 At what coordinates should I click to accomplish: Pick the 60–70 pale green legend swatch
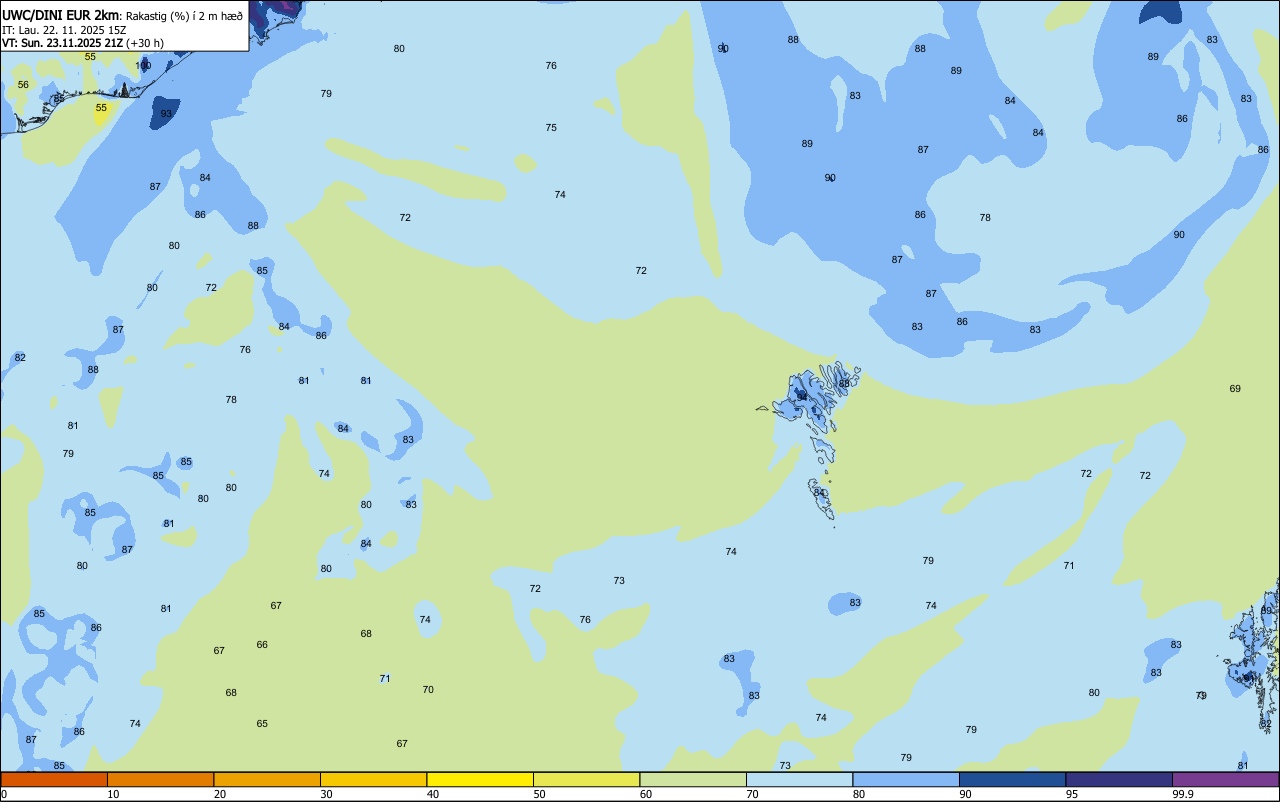click(693, 779)
